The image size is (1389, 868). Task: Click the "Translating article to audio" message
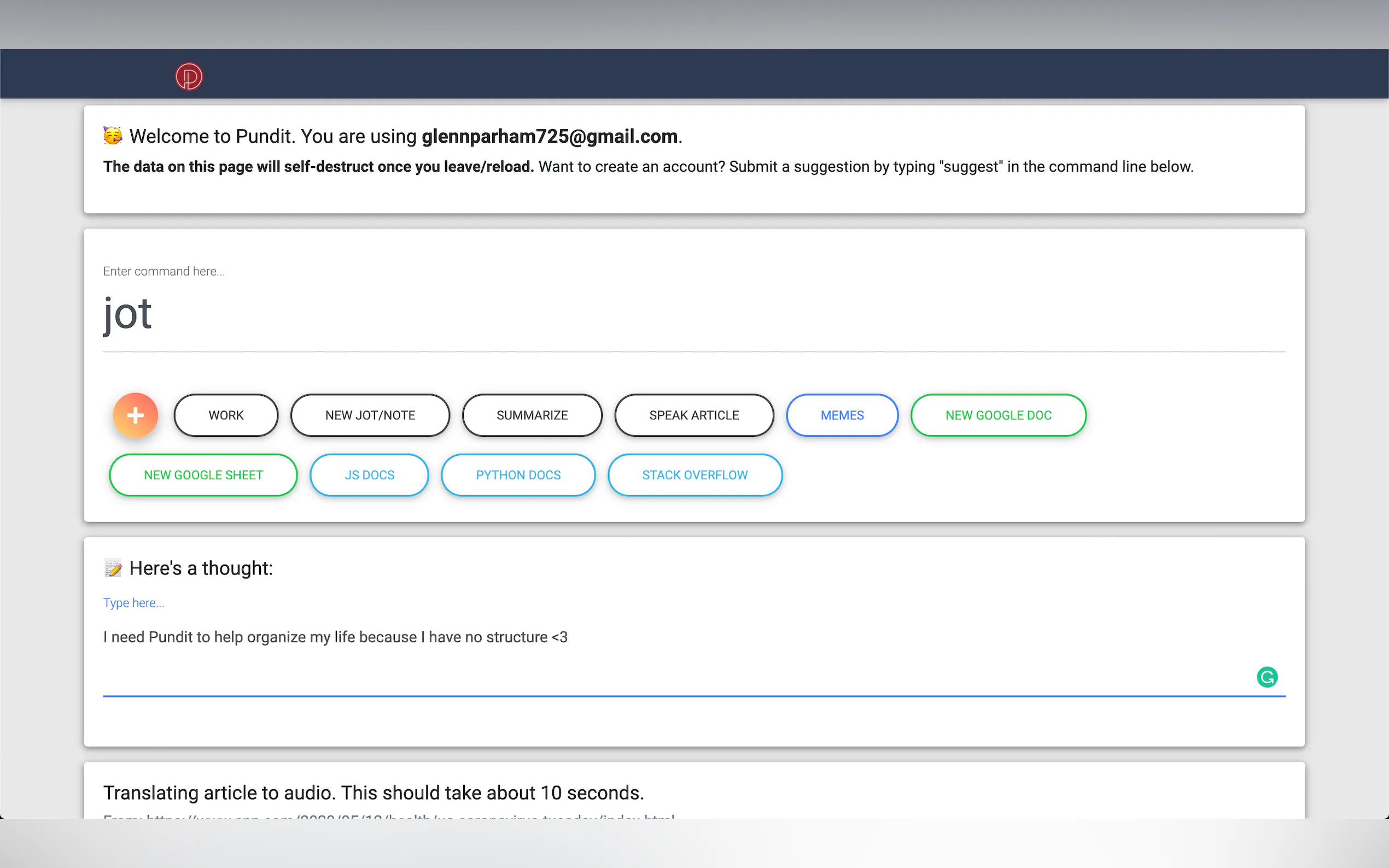(374, 792)
